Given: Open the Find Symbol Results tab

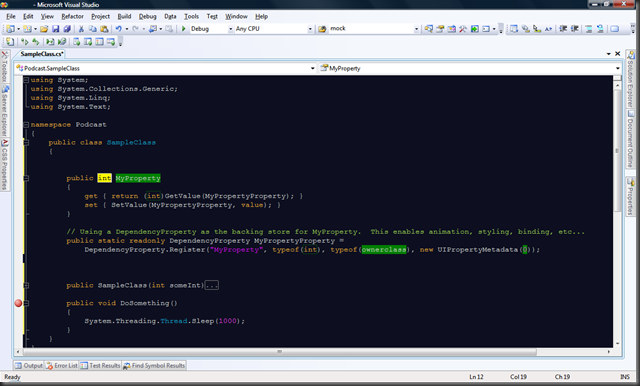Looking at the screenshot, I should (x=154, y=366).
